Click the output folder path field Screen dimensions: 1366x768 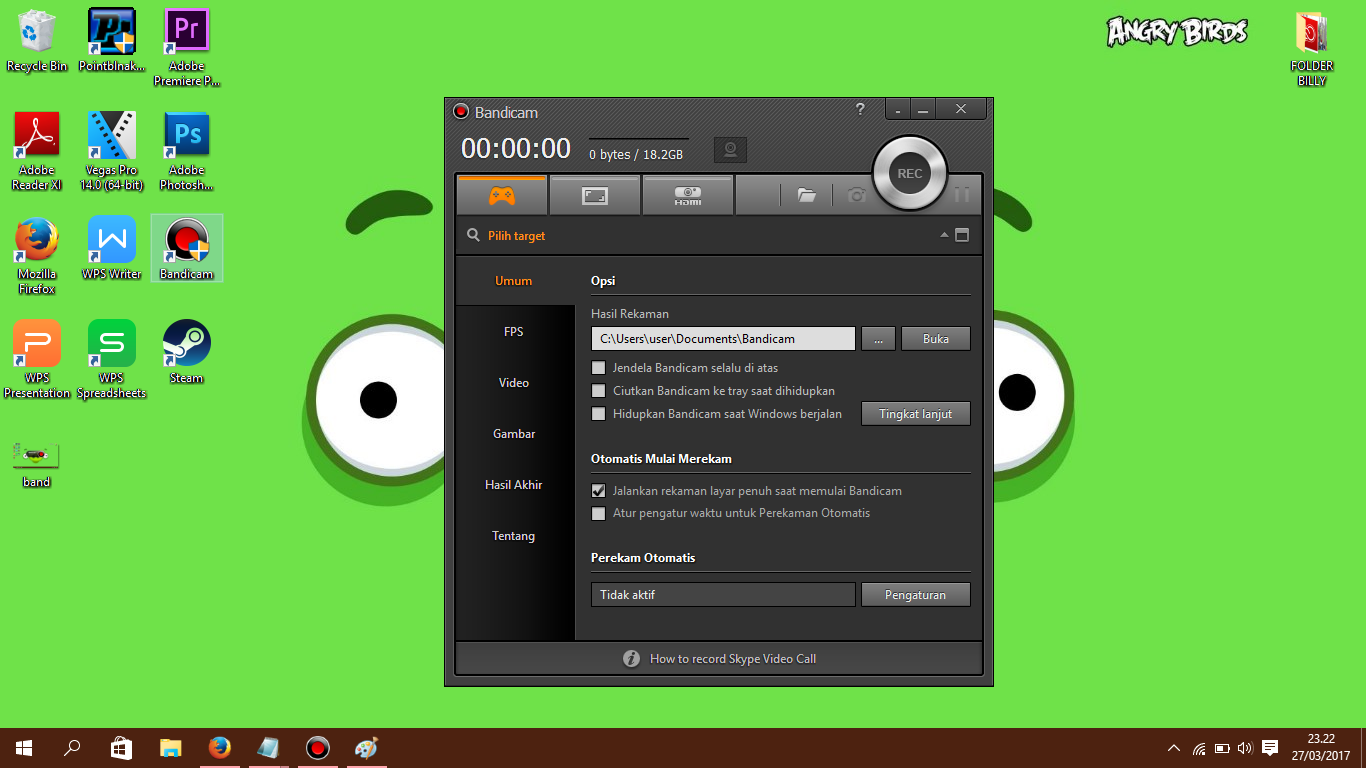point(723,339)
